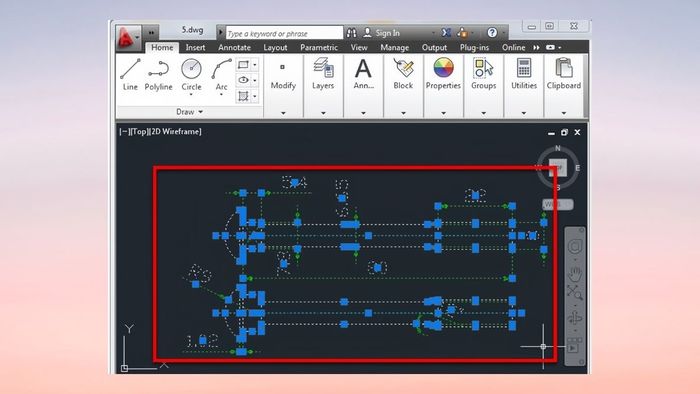Open the navigation bar SteeringWheel tool
Screen dimensions: 700x394
point(575,247)
